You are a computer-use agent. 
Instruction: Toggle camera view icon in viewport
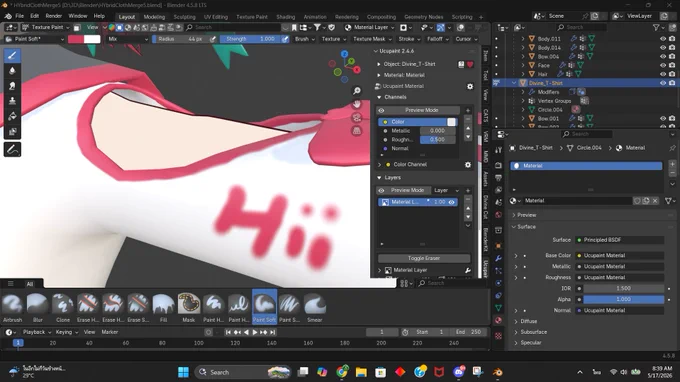point(356,118)
